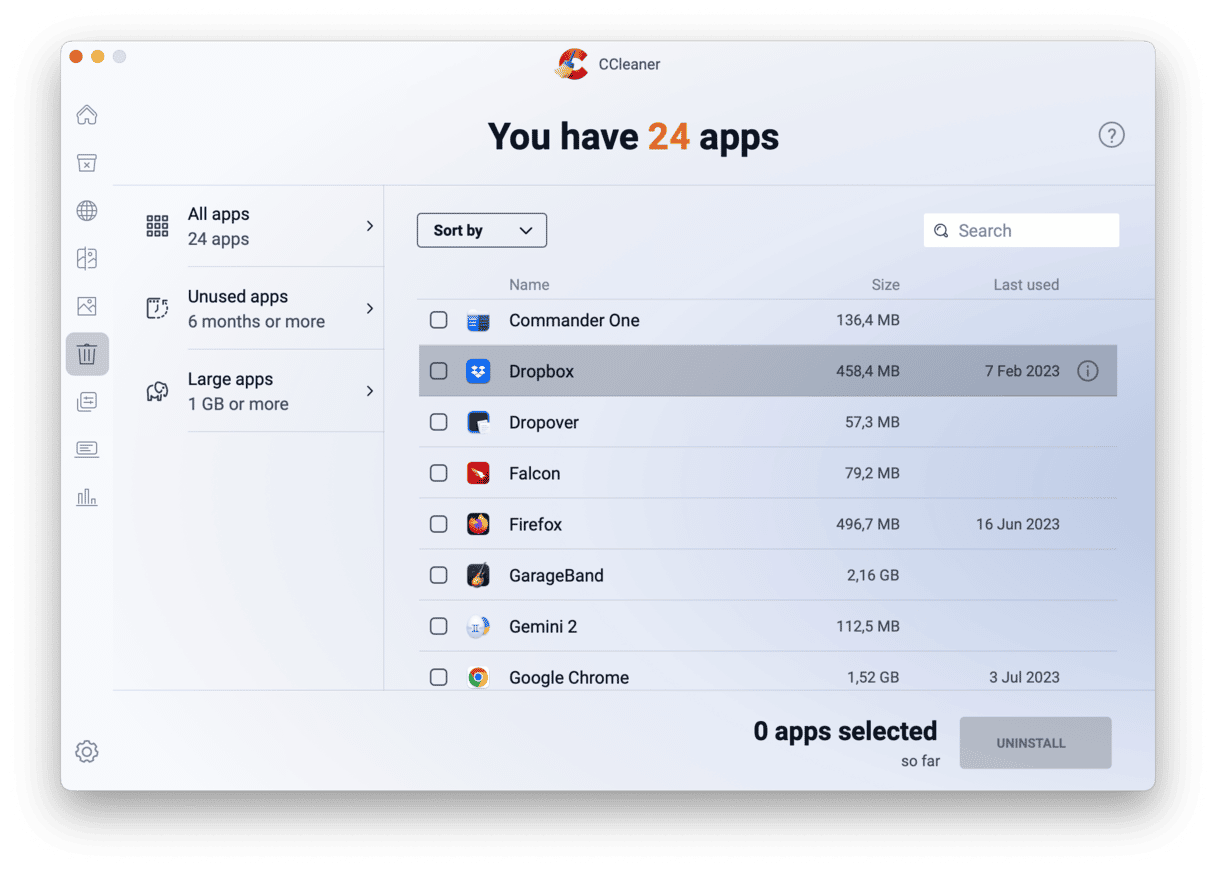Click the Dropbox app name
This screenshot has height=871, width=1216.
tap(541, 371)
